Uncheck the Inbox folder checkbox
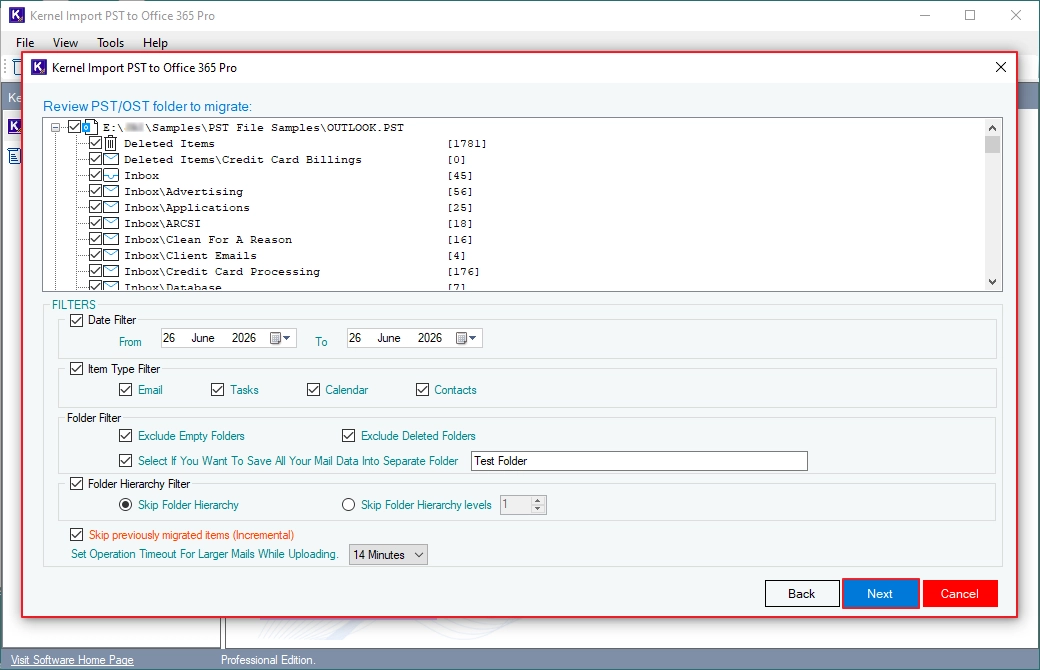Image resolution: width=1040 pixels, height=670 pixels. tap(96, 174)
